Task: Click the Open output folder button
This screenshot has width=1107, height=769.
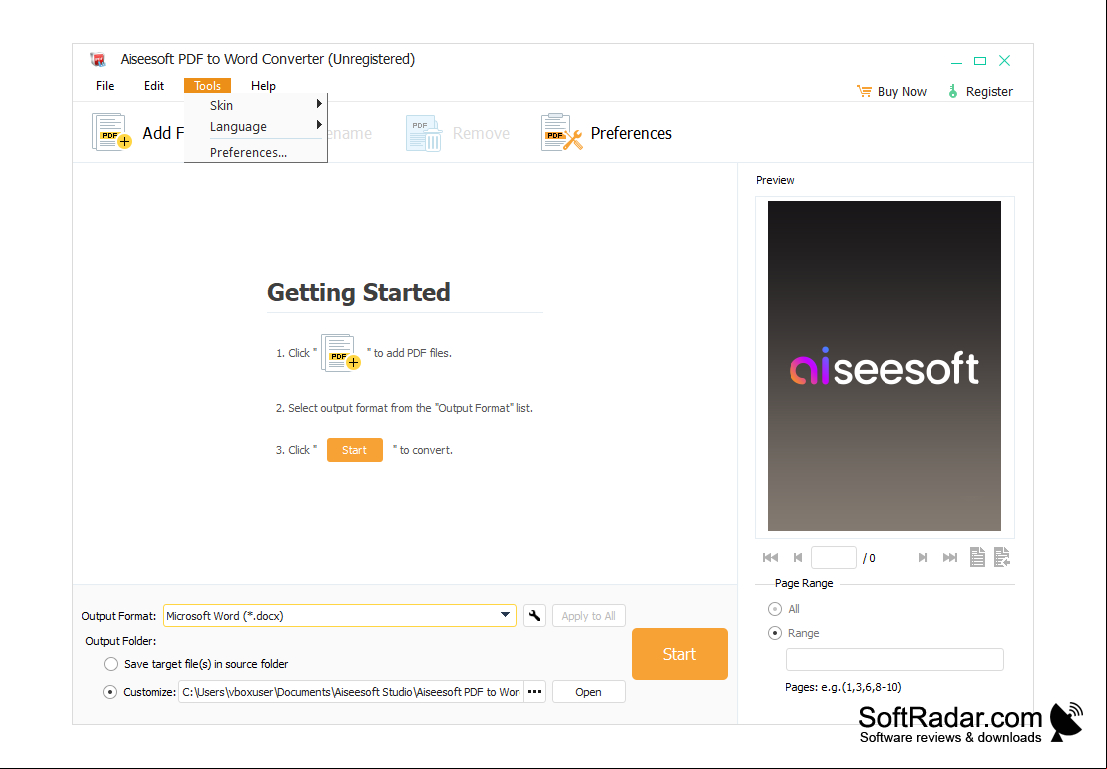Action: (x=589, y=692)
